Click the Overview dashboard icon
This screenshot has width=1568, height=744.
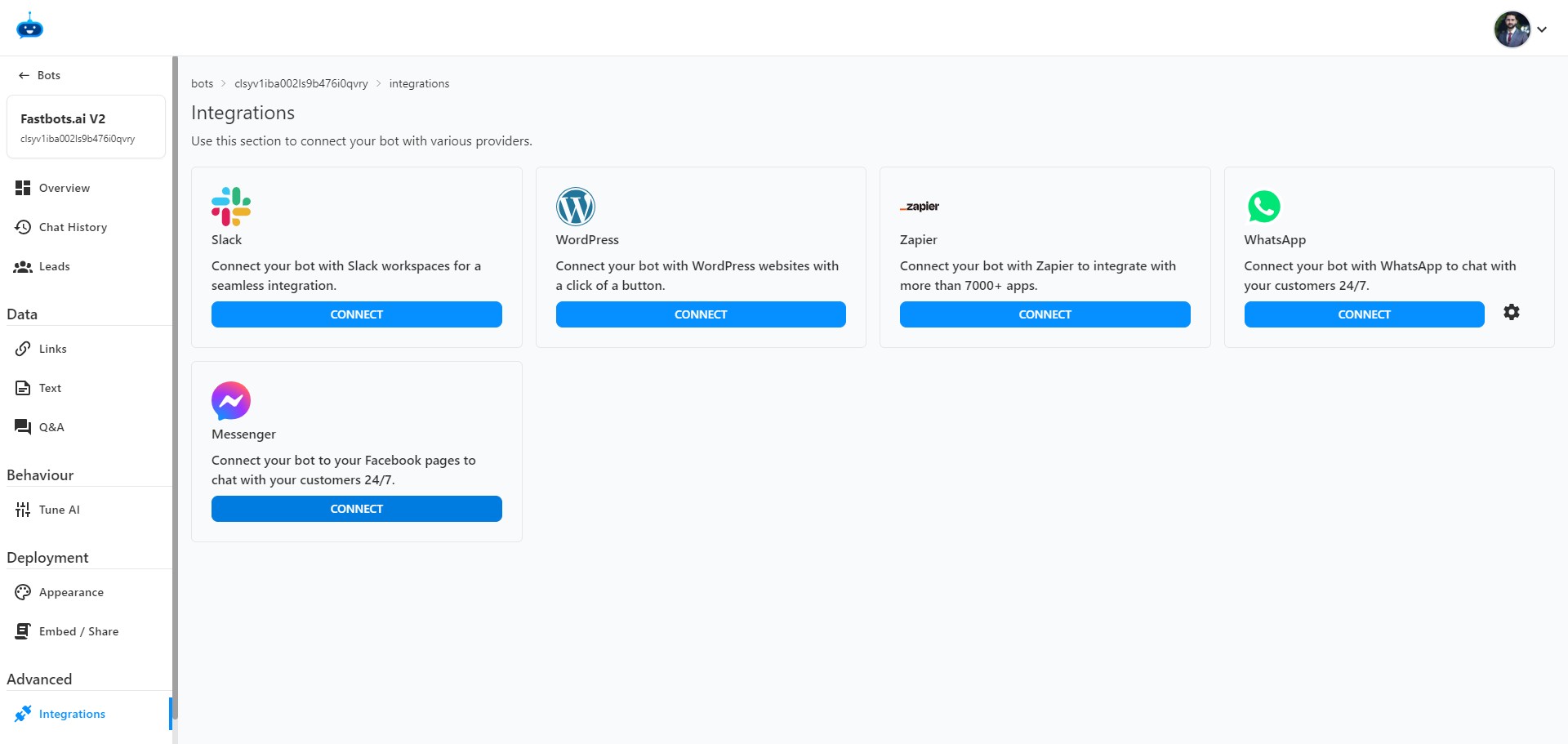pyautogui.click(x=23, y=188)
